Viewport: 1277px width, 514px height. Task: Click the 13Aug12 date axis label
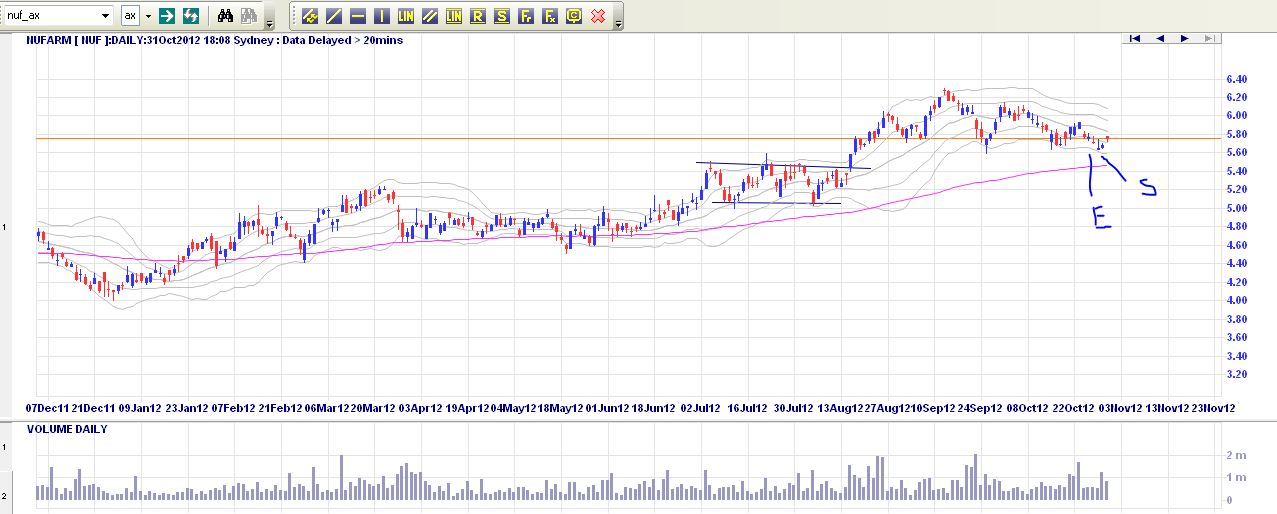click(x=841, y=408)
